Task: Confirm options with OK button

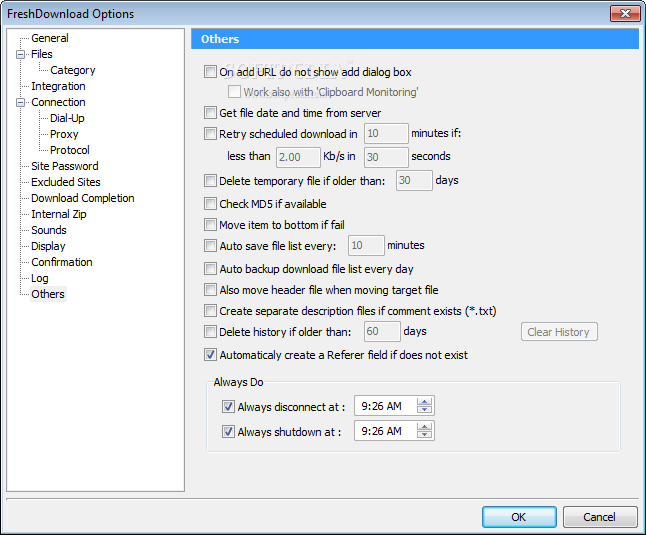Action: coord(519,517)
